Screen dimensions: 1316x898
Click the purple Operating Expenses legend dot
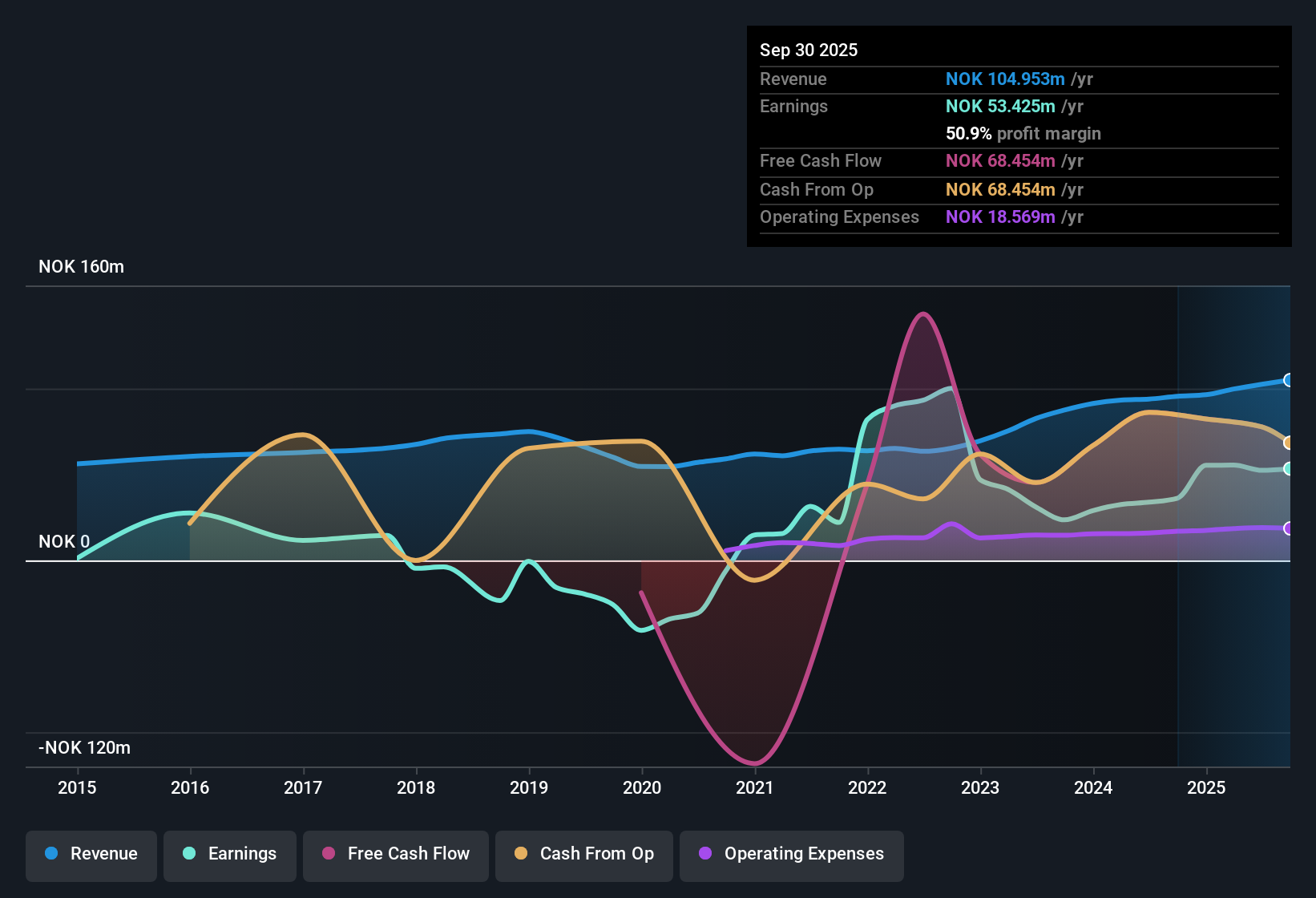704,854
